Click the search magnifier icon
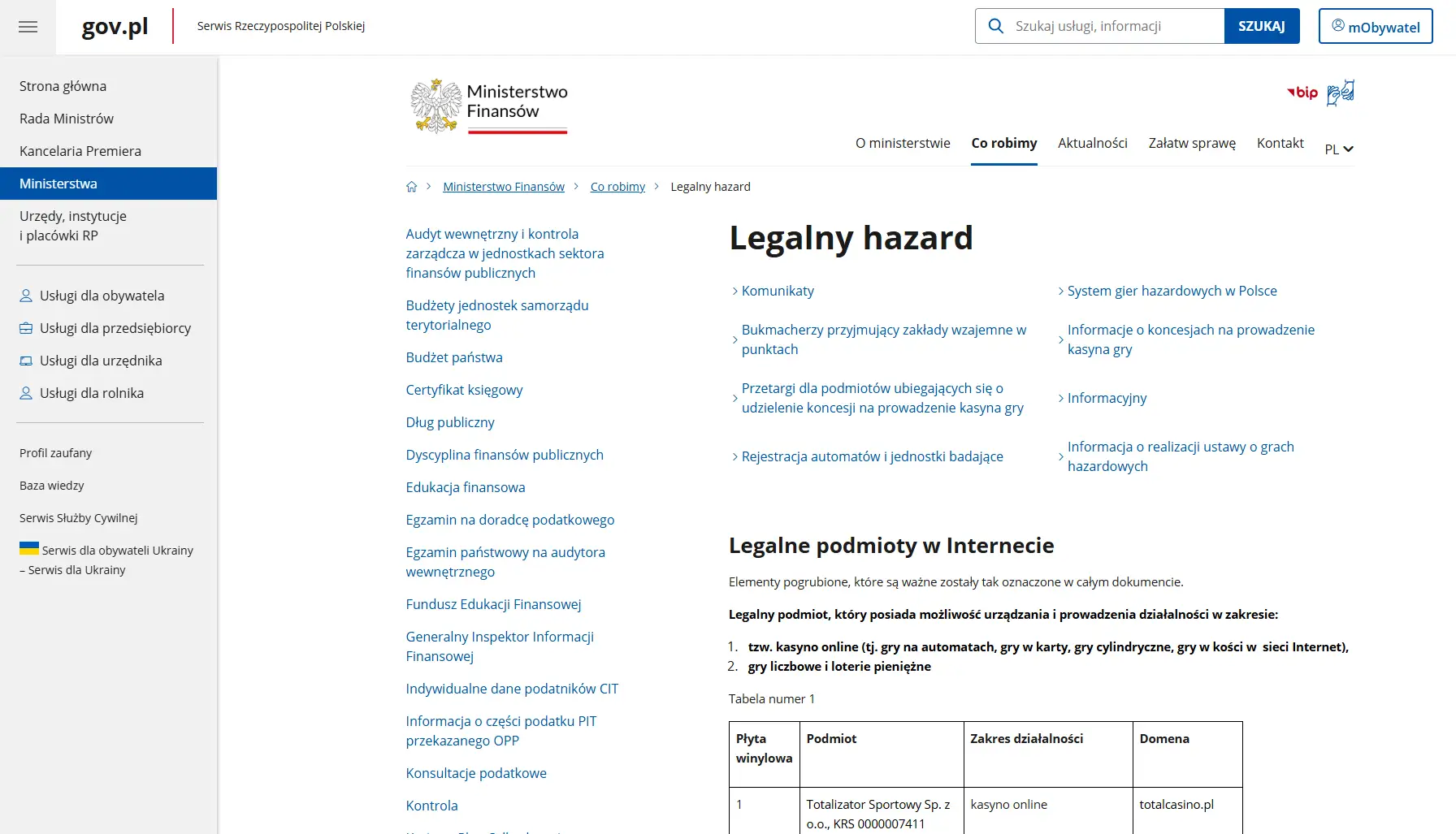Screen dimensions: 1456x834 click(x=995, y=26)
